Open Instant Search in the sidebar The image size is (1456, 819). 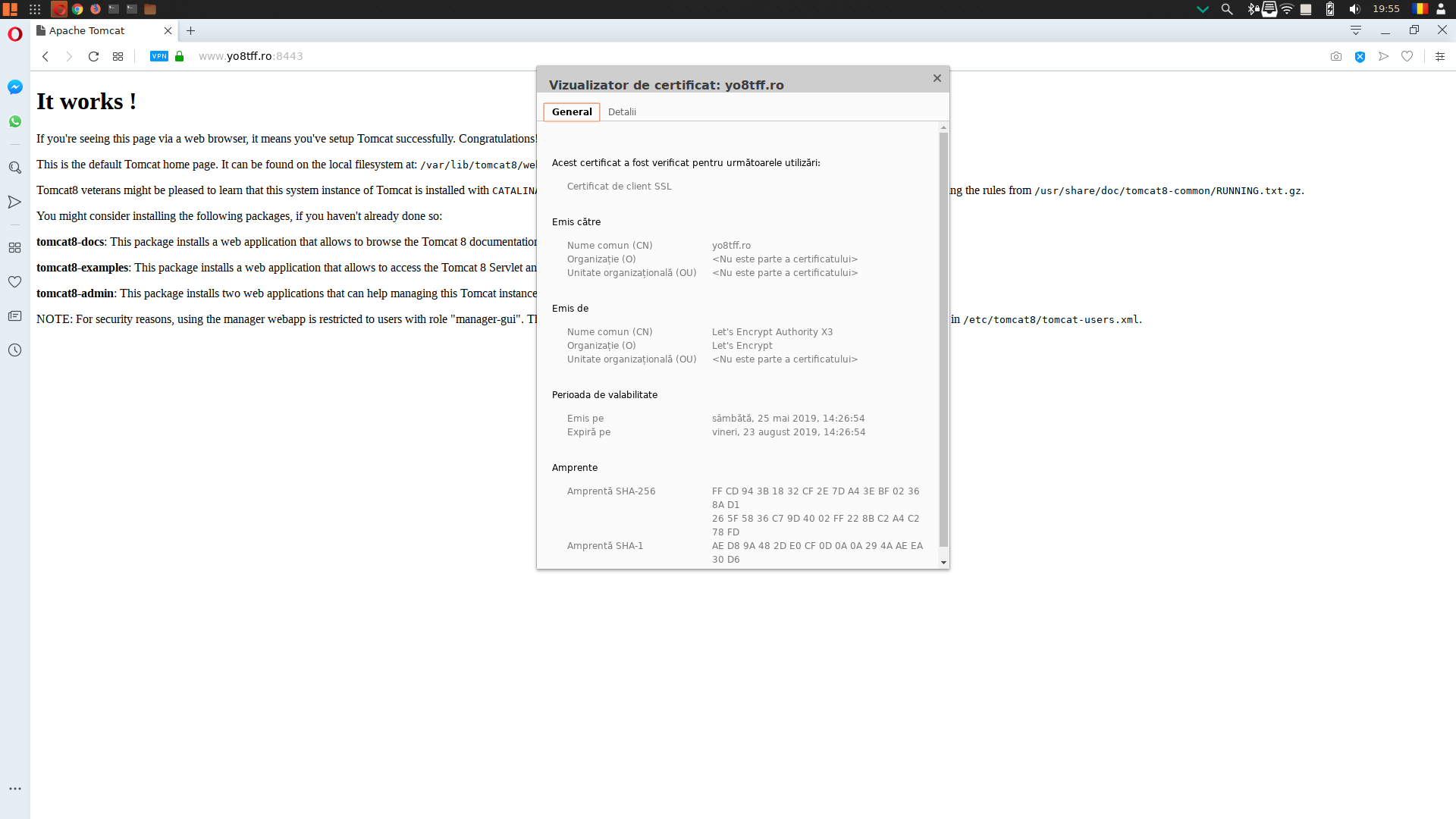pos(15,168)
